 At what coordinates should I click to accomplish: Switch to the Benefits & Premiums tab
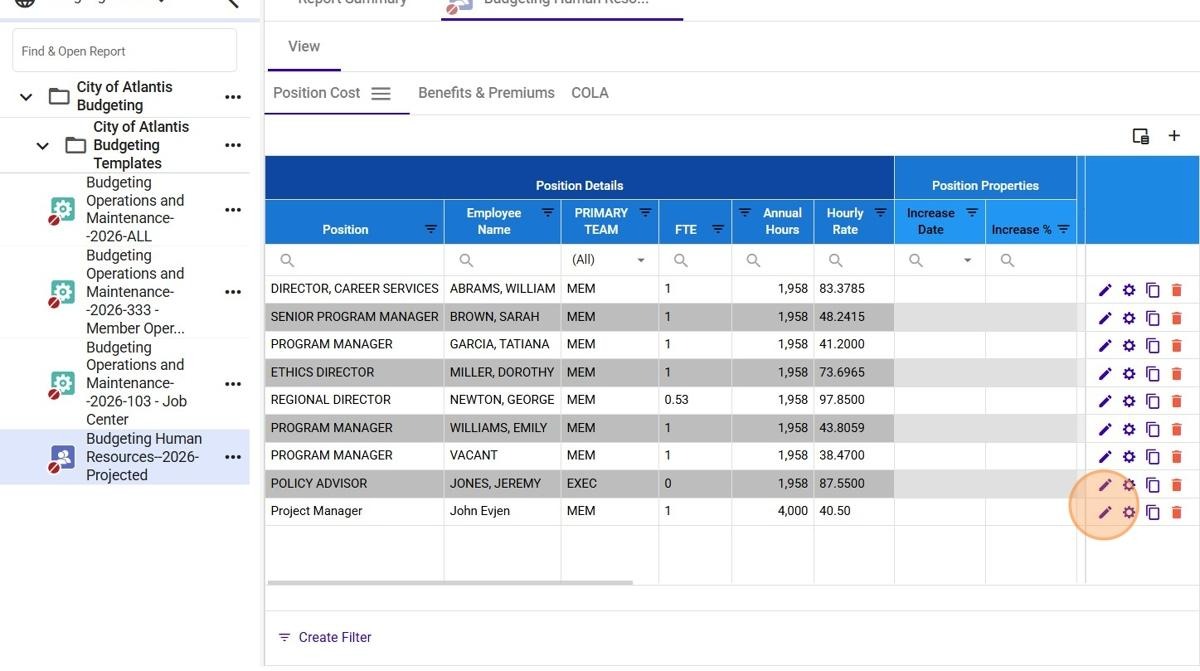point(486,93)
